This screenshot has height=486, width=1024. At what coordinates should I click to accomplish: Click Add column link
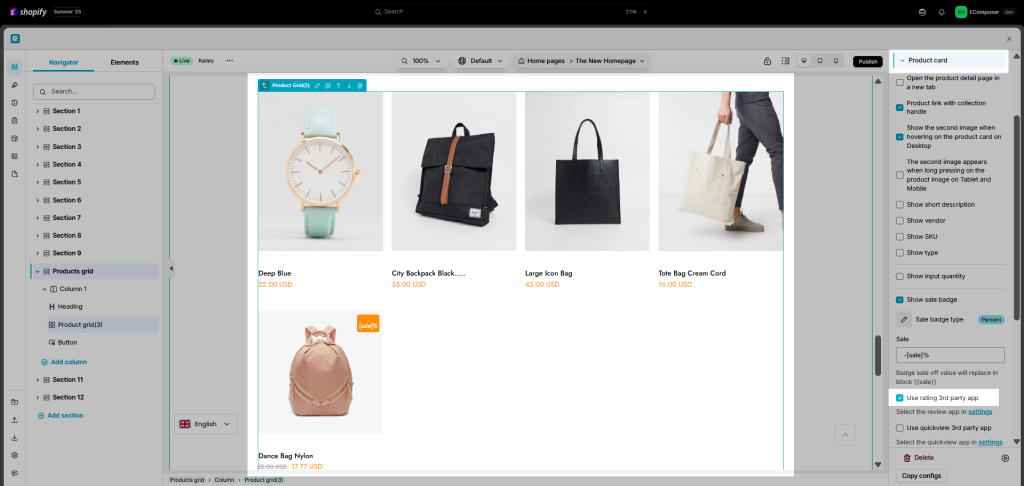[64, 362]
